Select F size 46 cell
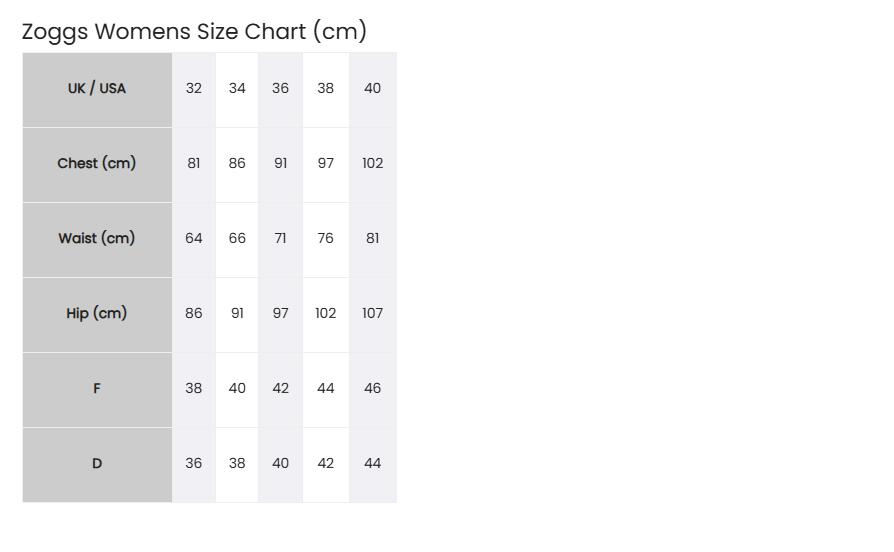894x552 pixels. click(x=373, y=389)
